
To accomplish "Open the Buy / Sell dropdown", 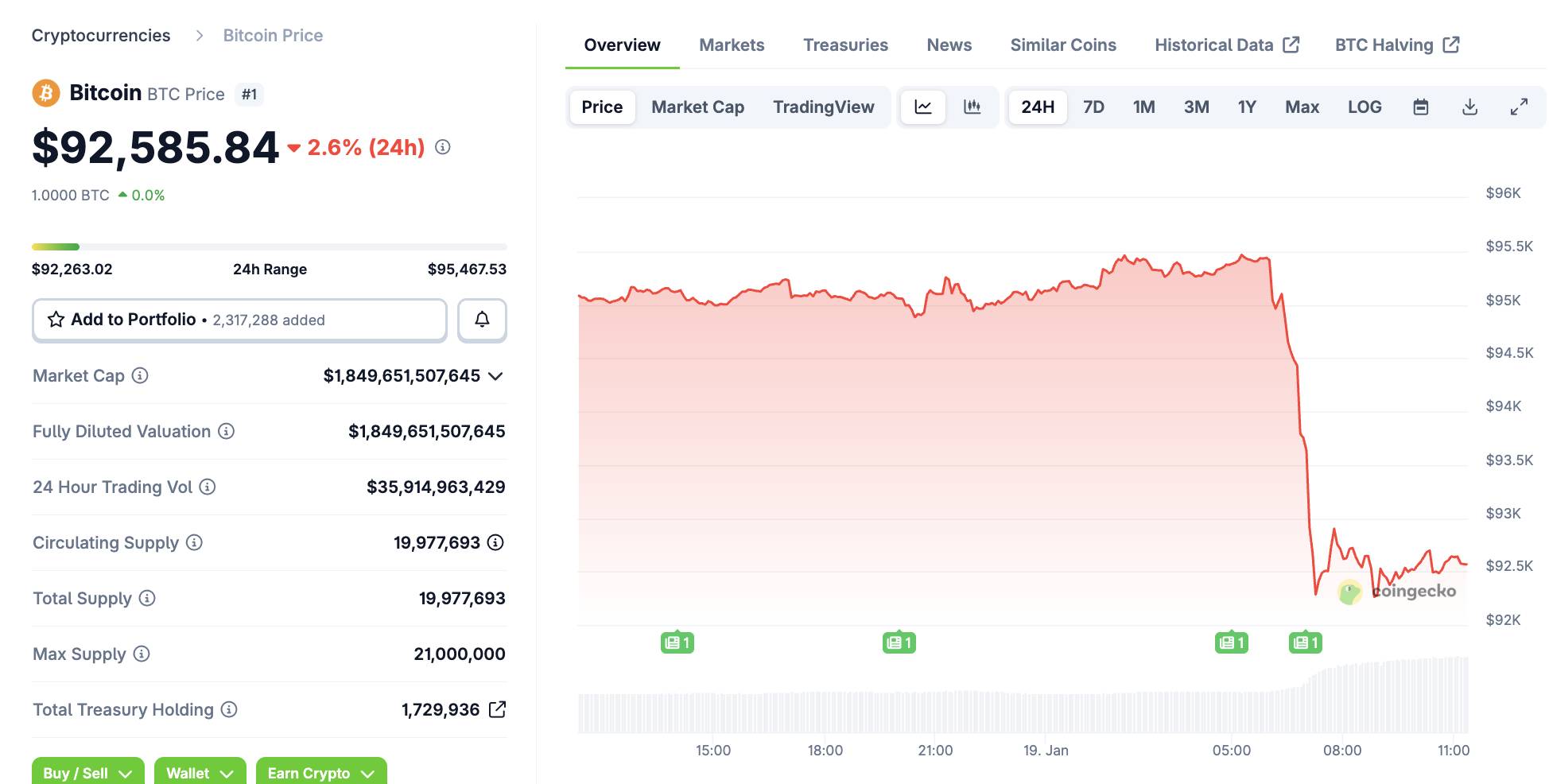I will coord(87,772).
